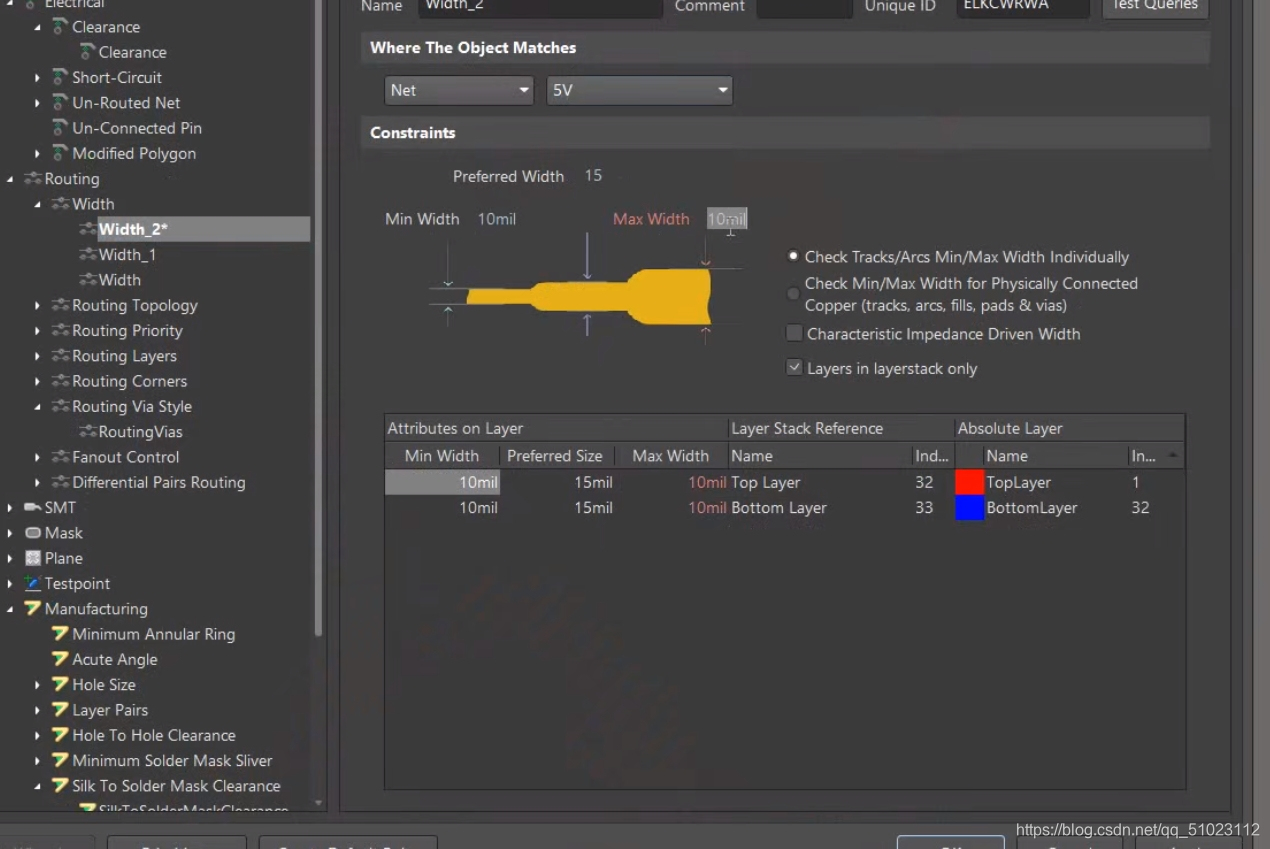Click the Routing Priority icon
The width and height of the screenshot is (1270, 849).
[x=60, y=330]
